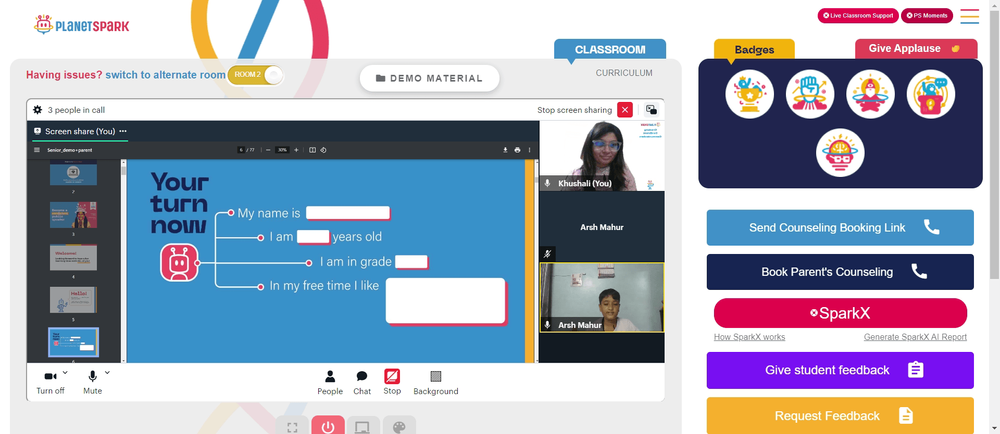Viewport: 1000px width, 434px height.
Task: Click the fullscreen icon below the call
Action: tap(292, 426)
